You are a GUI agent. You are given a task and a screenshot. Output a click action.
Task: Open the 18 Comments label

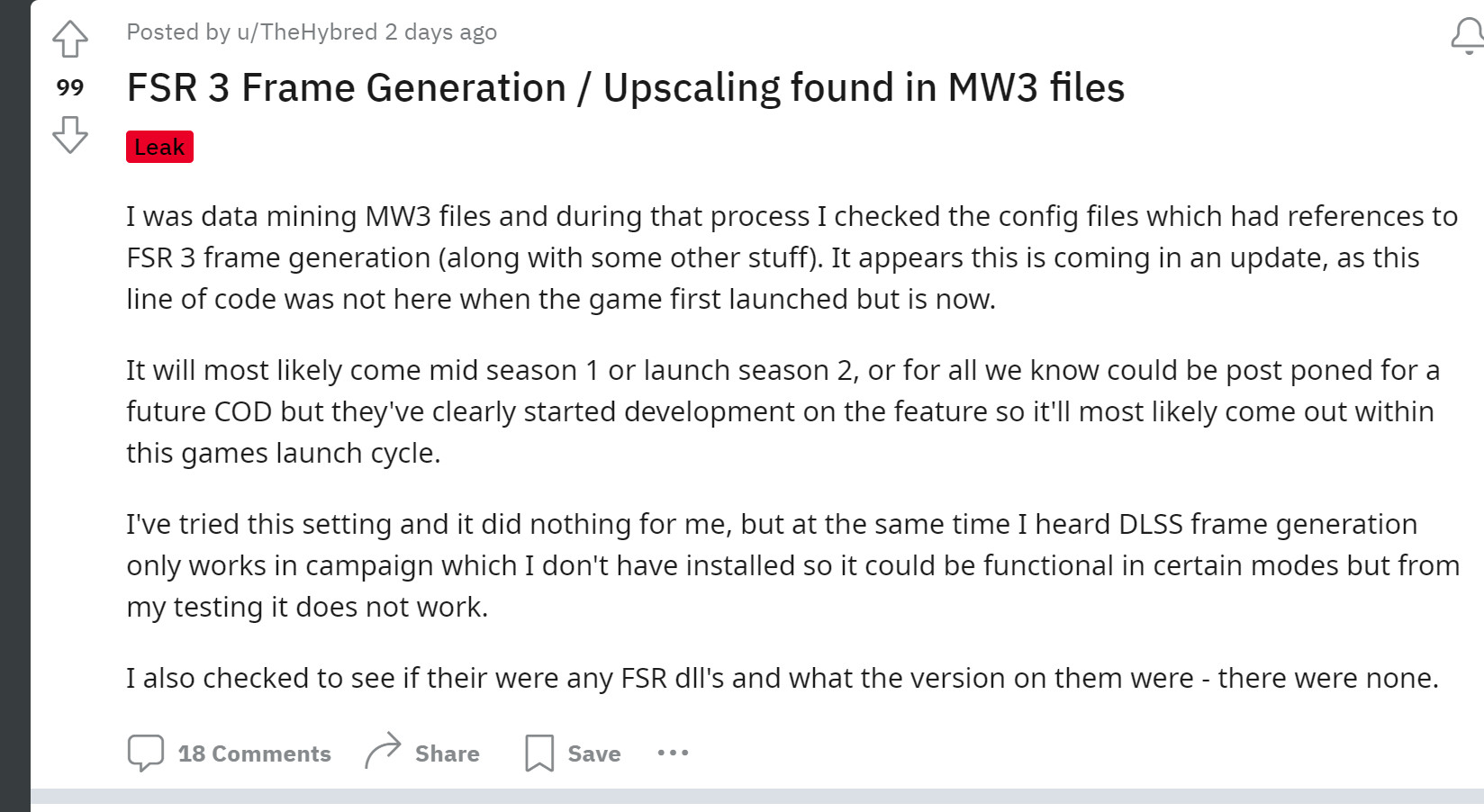pyautogui.click(x=255, y=753)
